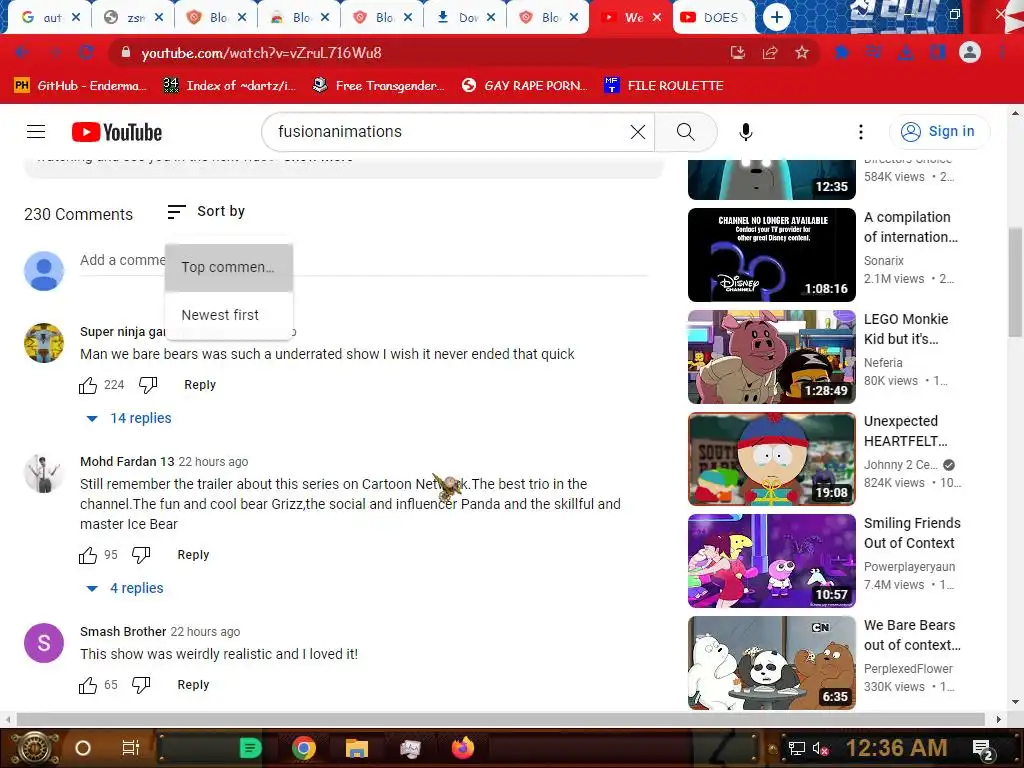Reply to Super ninja gamer's comment
The image size is (1024, 768).
pyautogui.click(x=200, y=385)
